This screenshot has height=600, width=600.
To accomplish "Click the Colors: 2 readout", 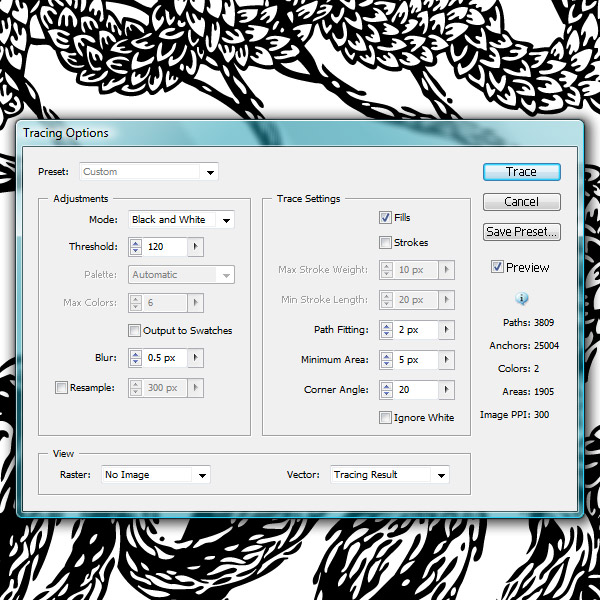I will click(x=518, y=368).
